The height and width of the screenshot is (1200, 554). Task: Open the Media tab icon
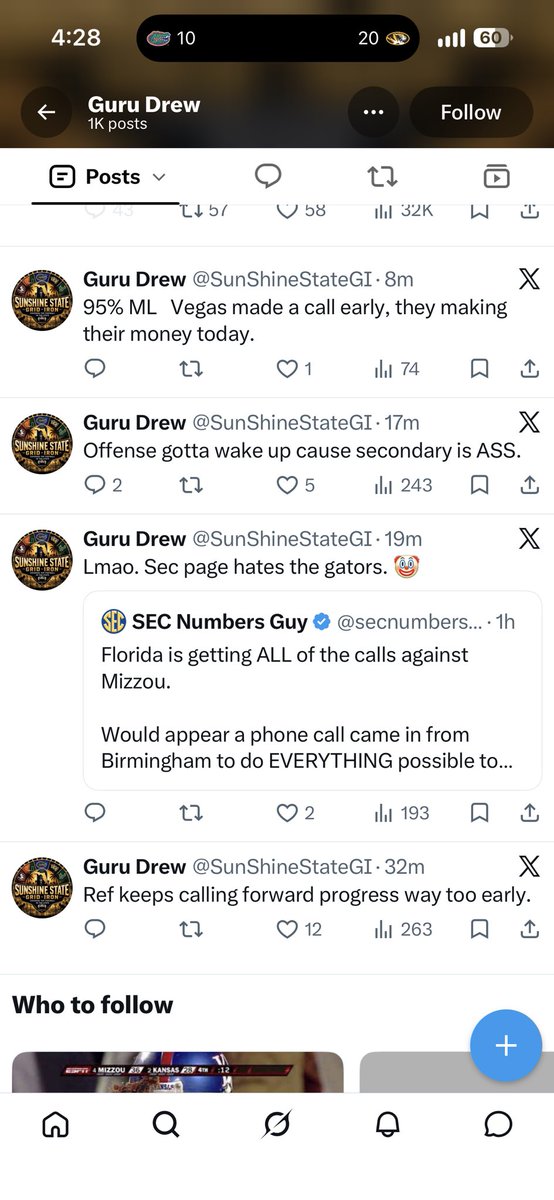tap(496, 177)
